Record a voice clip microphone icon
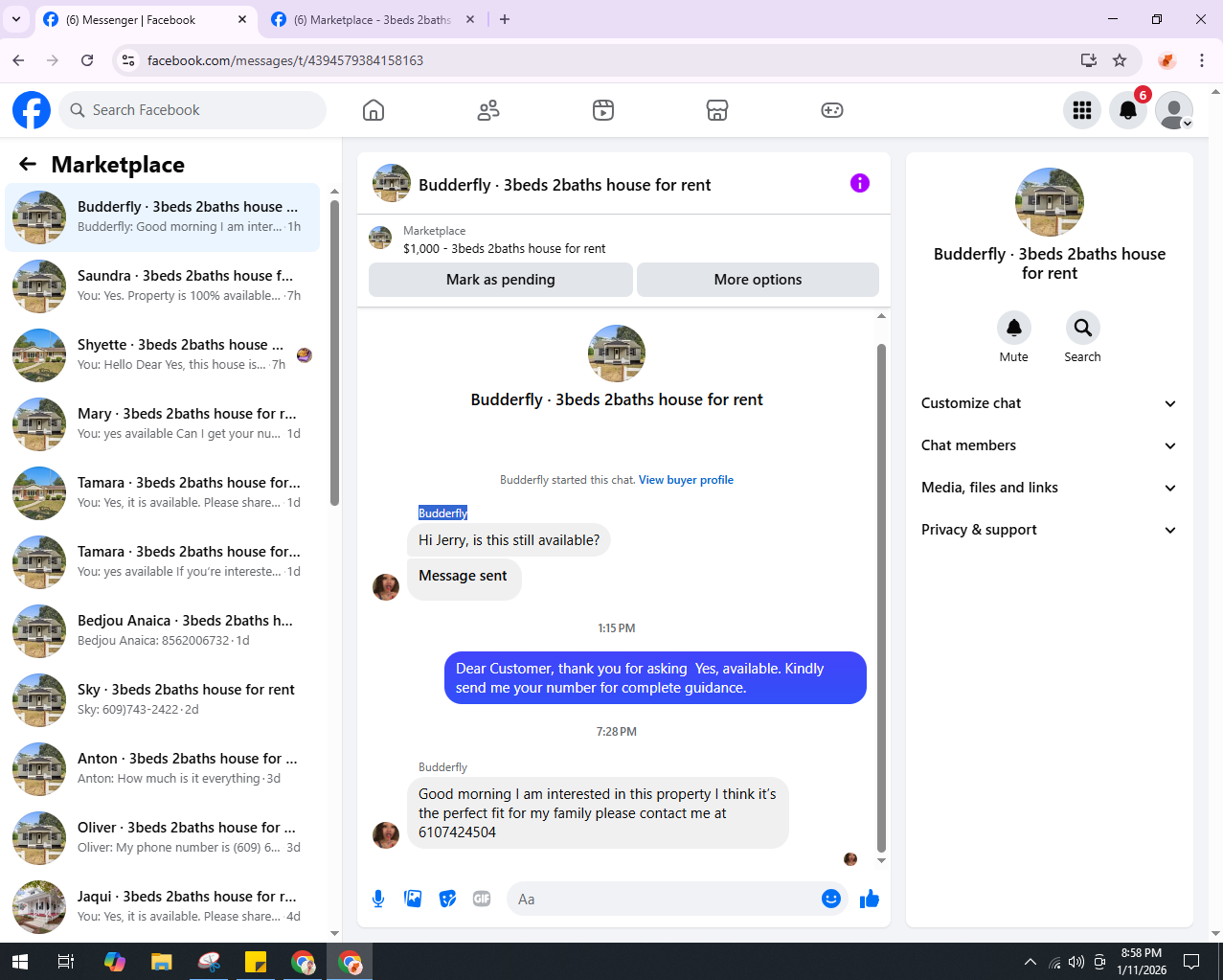Image resolution: width=1223 pixels, height=980 pixels. tap(378, 899)
